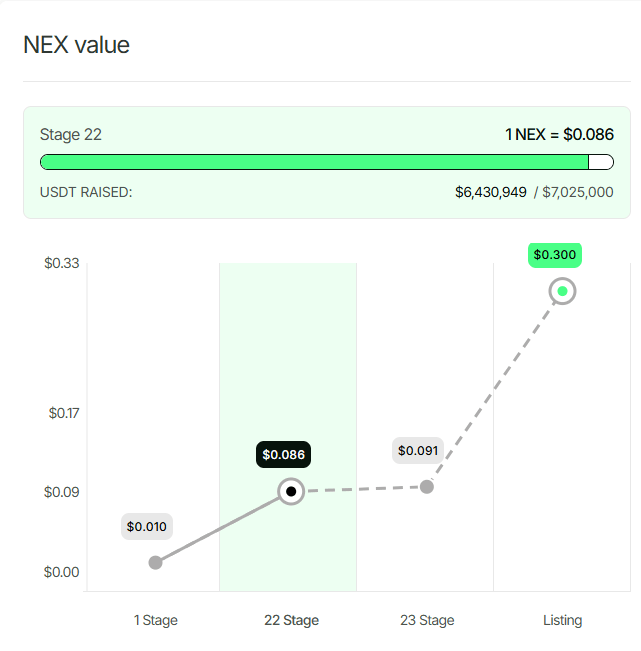Click the Stage 1 gray data point
Screen dimensions: 641x651
coord(155,563)
